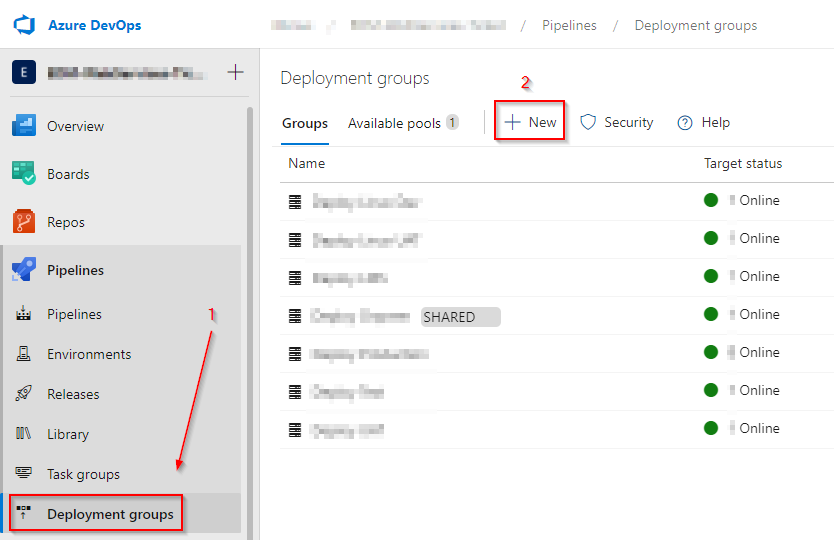Go to Repos in the sidebar
This screenshot has height=540, width=834.
(x=65, y=222)
